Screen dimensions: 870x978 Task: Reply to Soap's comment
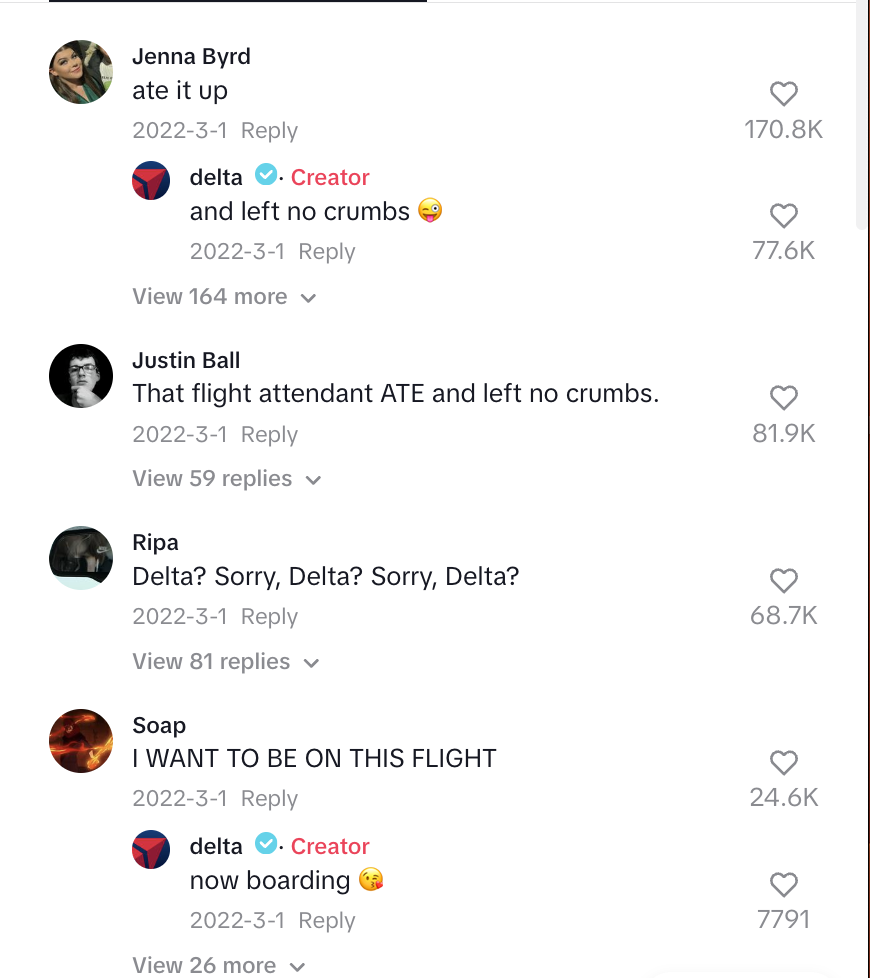coord(268,798)
